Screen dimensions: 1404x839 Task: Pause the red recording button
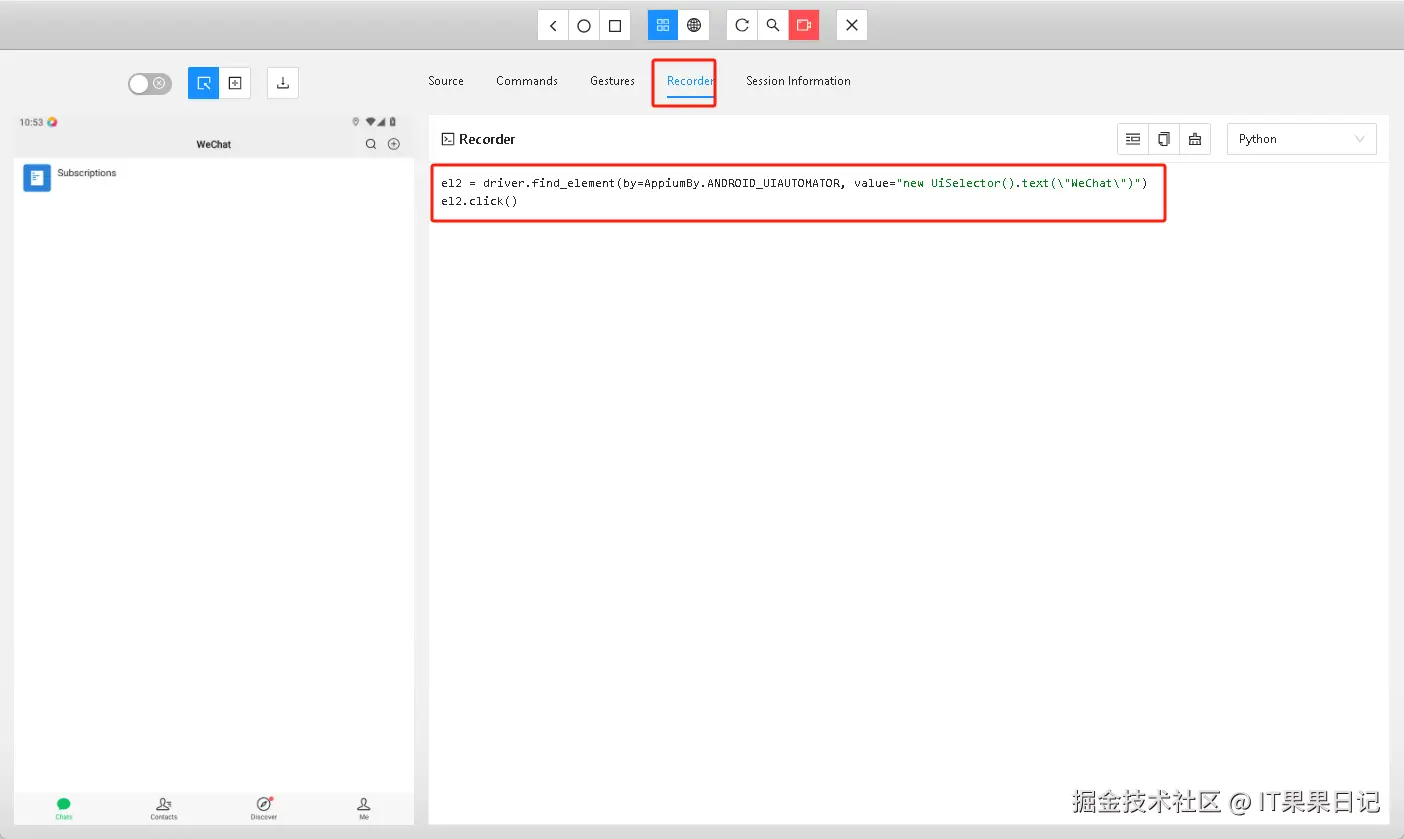[804, 25]
